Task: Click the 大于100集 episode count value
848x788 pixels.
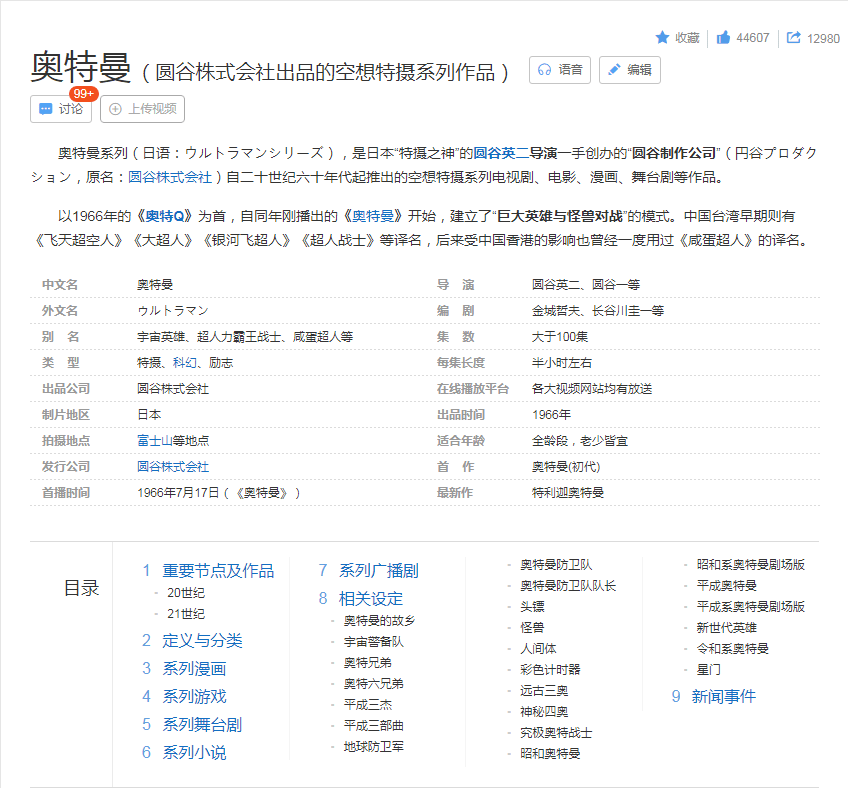Action: [560, 336]
